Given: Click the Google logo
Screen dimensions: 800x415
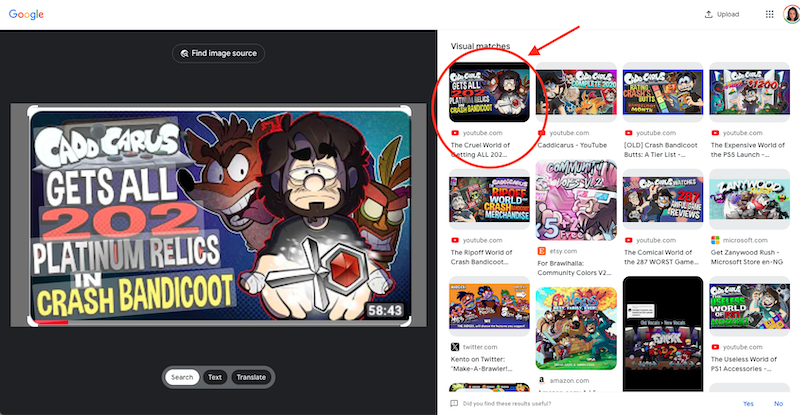Looking at the screenshot, I should [27, 15].
